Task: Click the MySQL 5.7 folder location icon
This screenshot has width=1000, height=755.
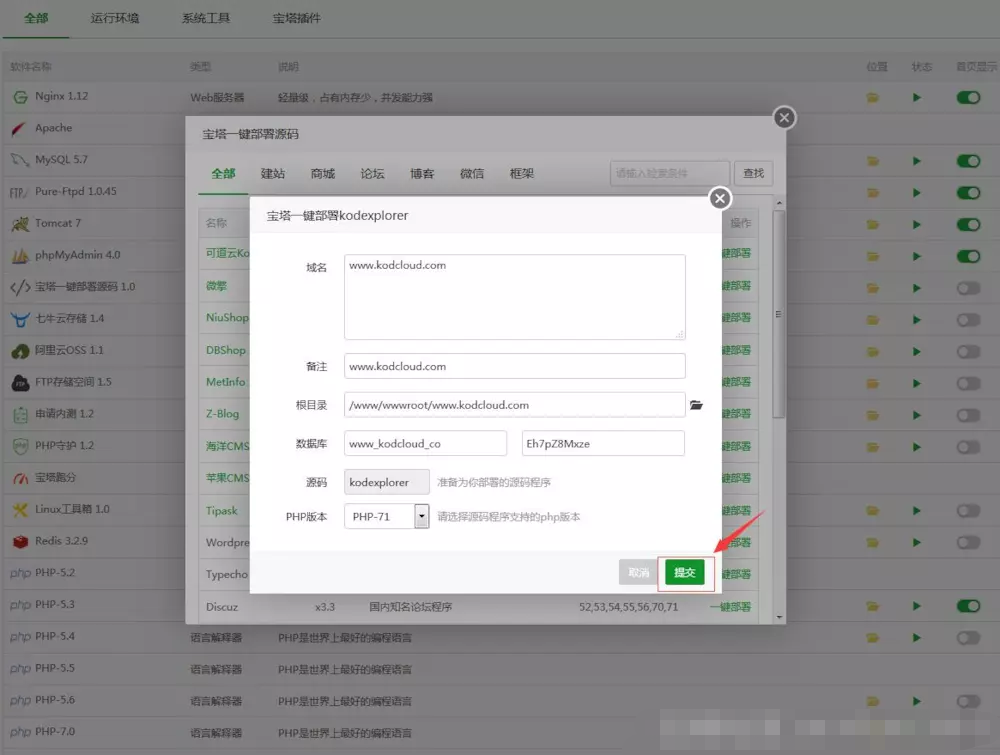Action: point(872,161)
